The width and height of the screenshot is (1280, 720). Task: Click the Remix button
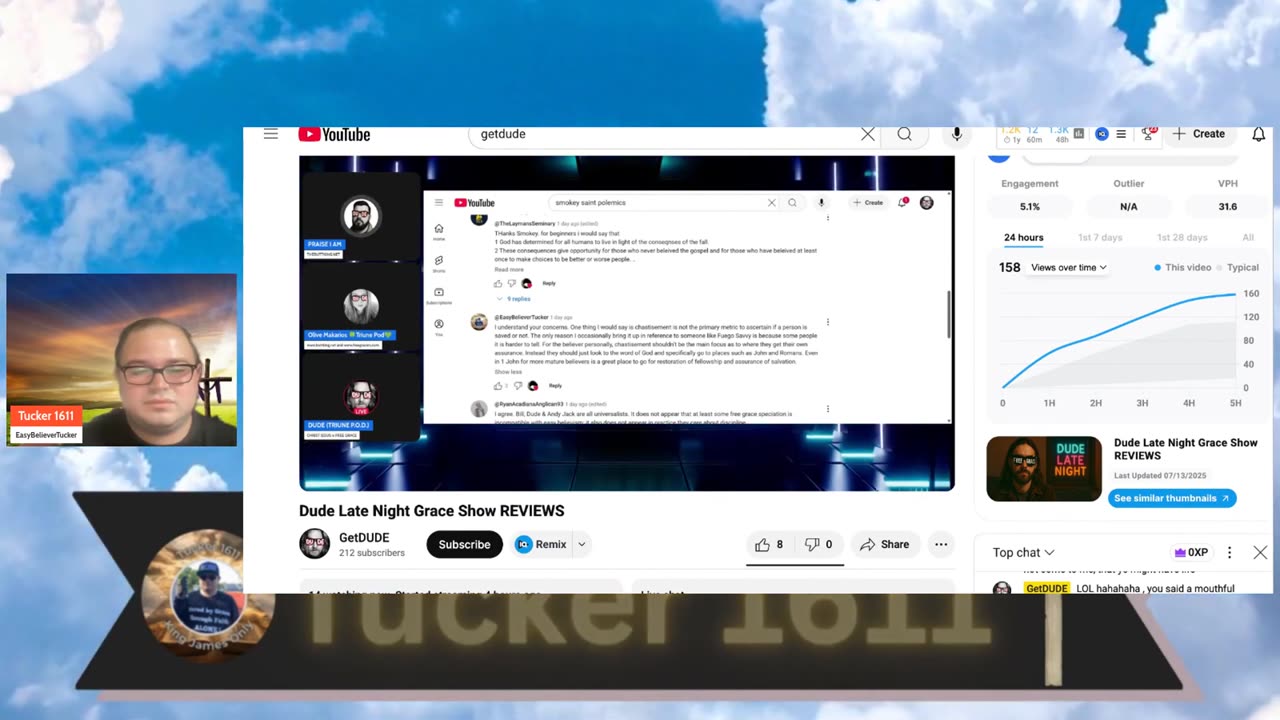pos(541,544)
